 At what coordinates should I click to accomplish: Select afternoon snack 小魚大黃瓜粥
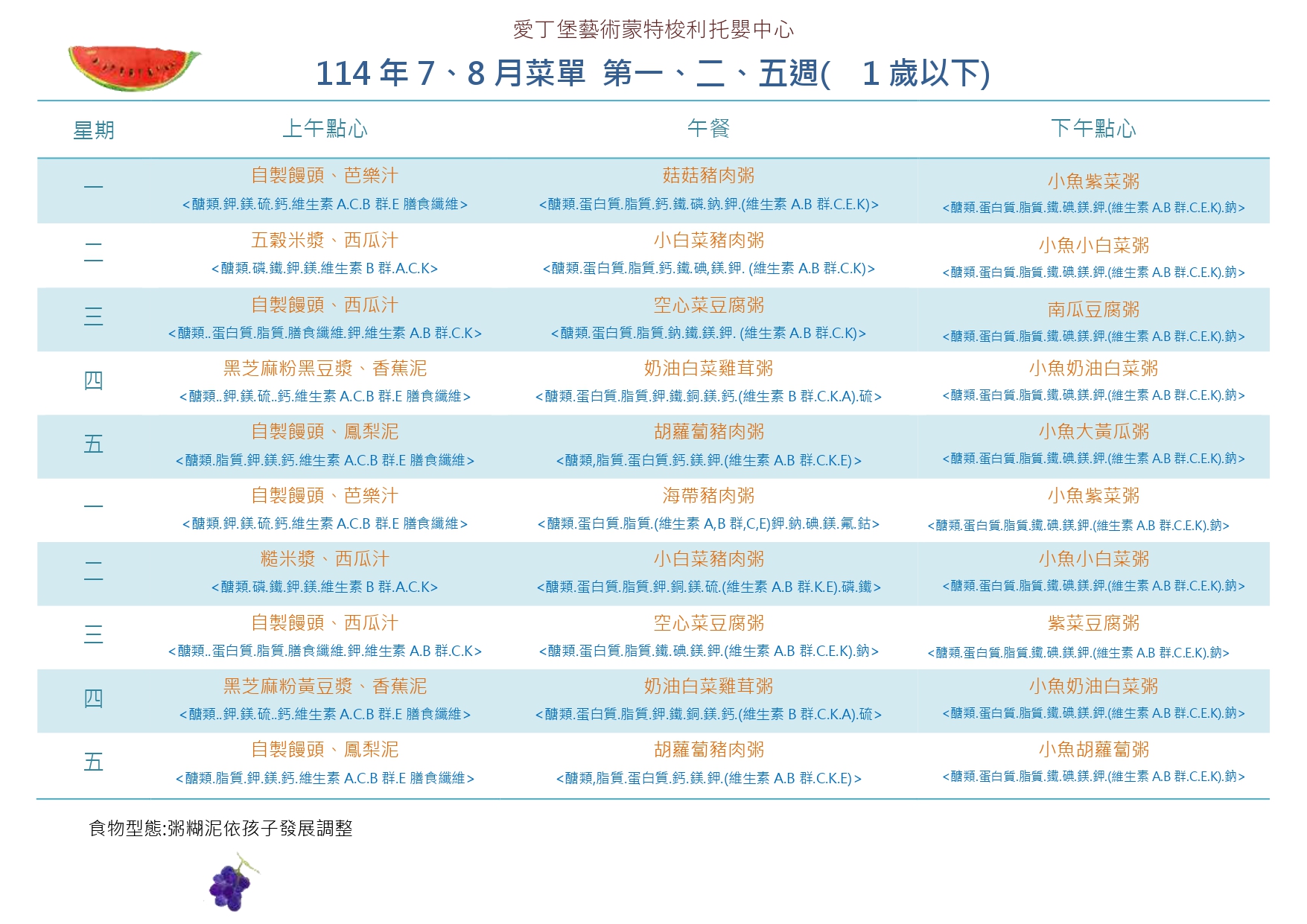(1093, 432)
